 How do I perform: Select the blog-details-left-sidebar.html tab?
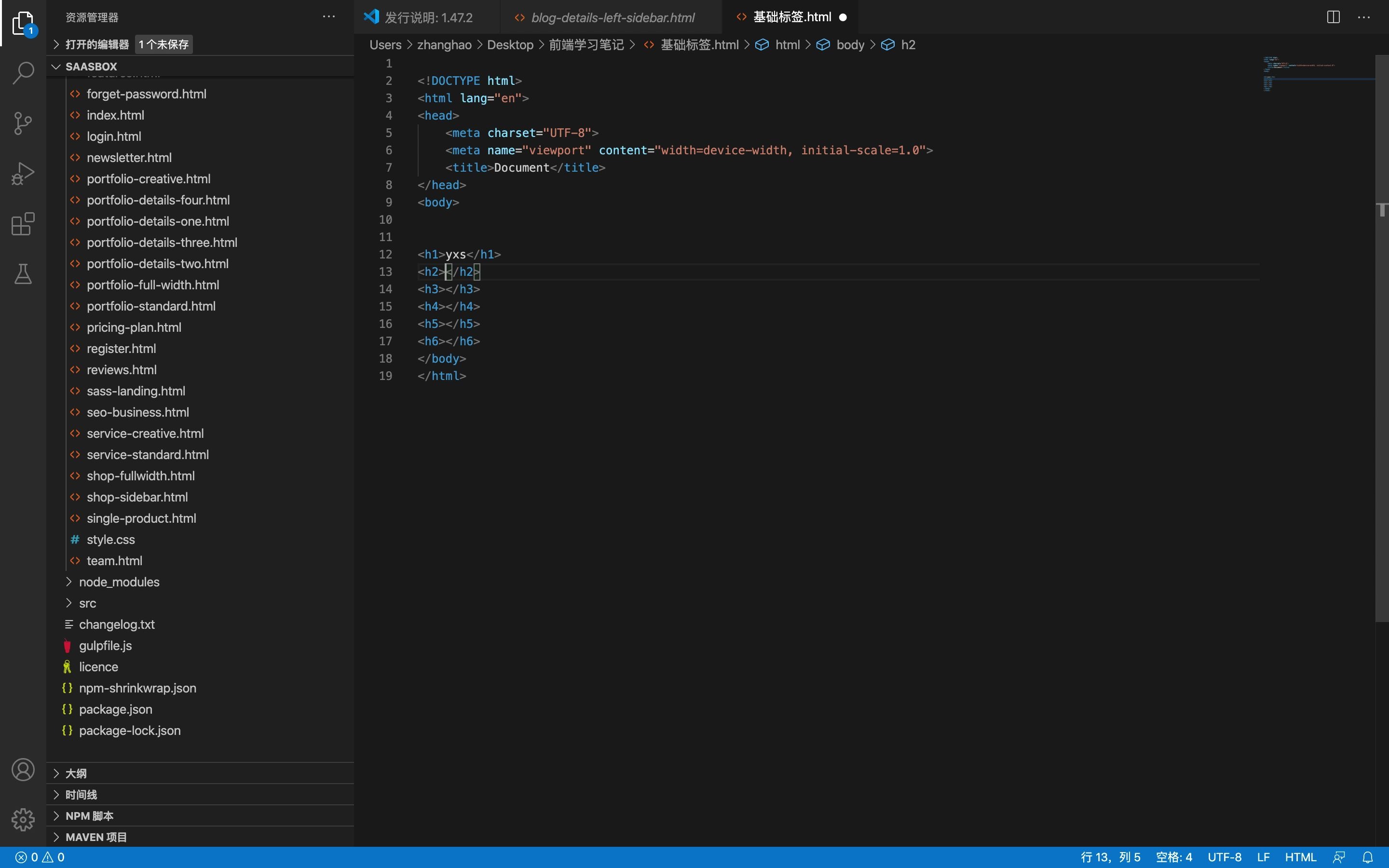[x=613, y=18]
